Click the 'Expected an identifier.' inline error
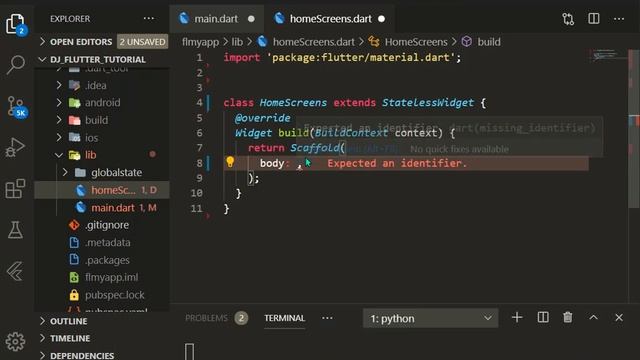 tap(397, 163)
